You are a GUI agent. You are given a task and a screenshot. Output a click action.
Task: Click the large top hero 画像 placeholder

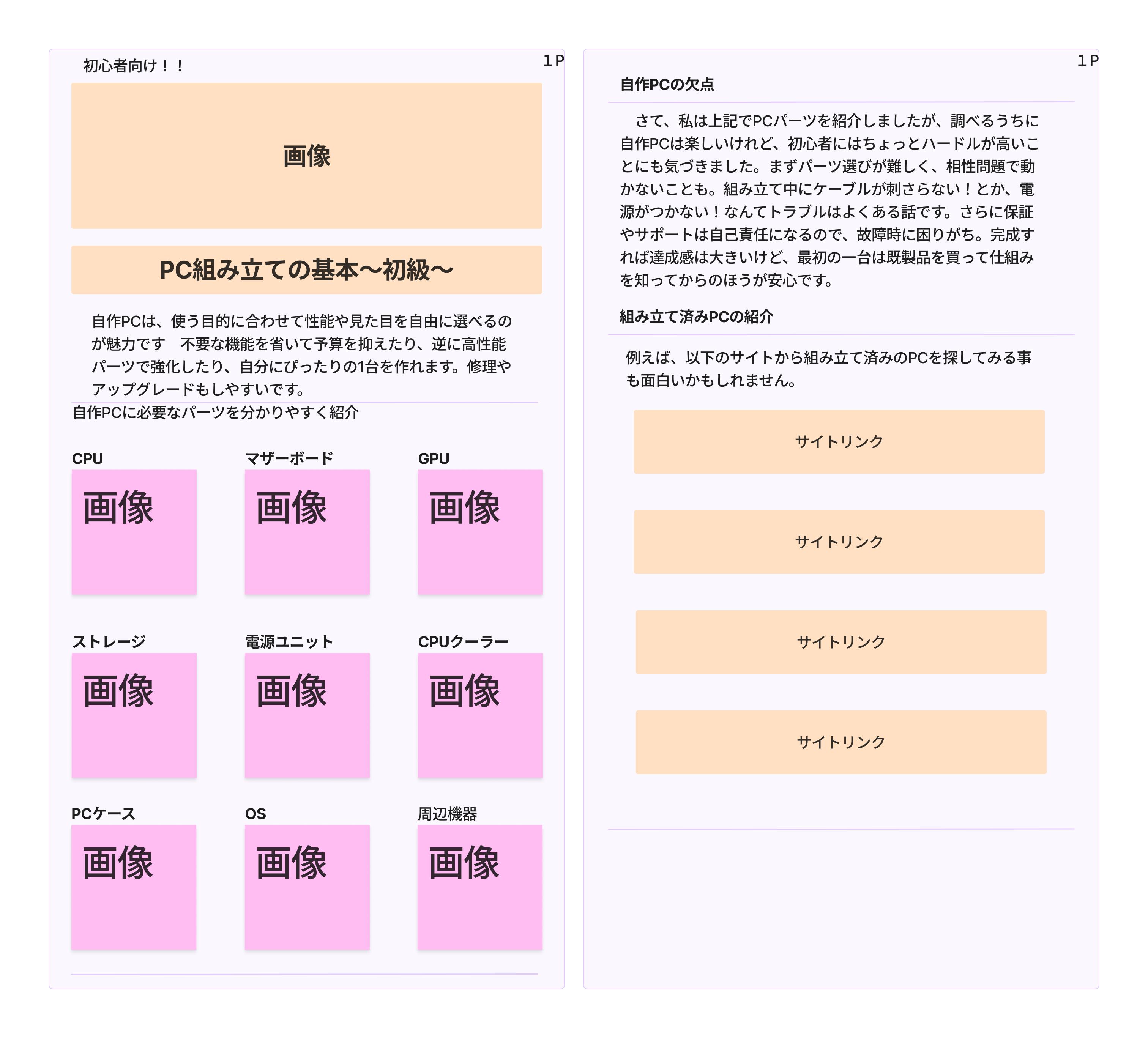tap(306, 156)
